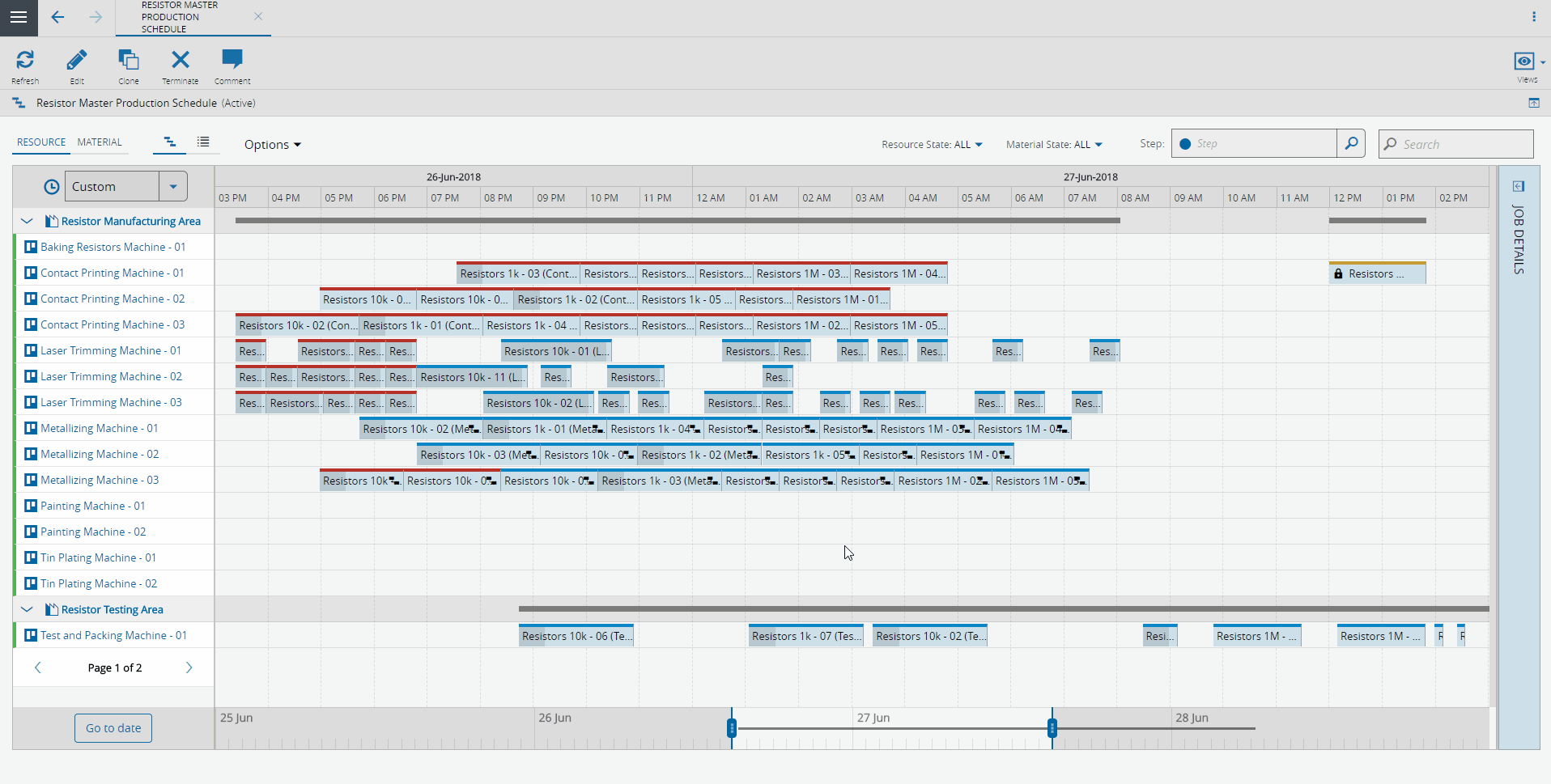Click the Painting Machine - 01 icon

[x=31, y=506]
